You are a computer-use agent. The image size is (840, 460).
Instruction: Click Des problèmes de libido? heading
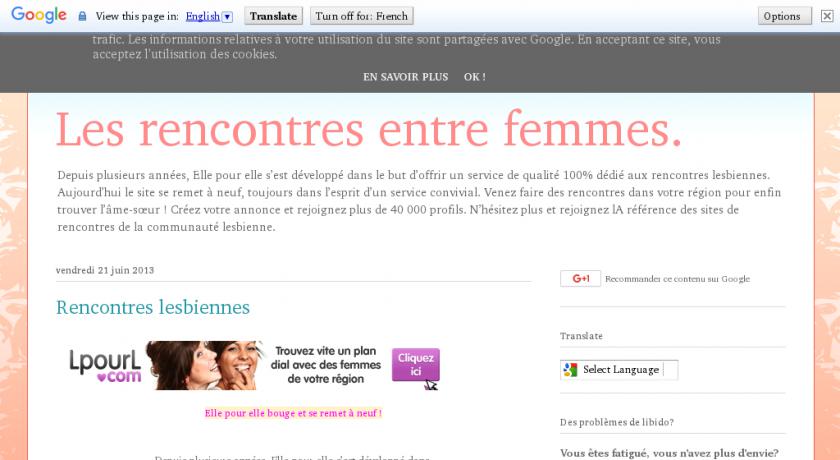tap(617, 422)
